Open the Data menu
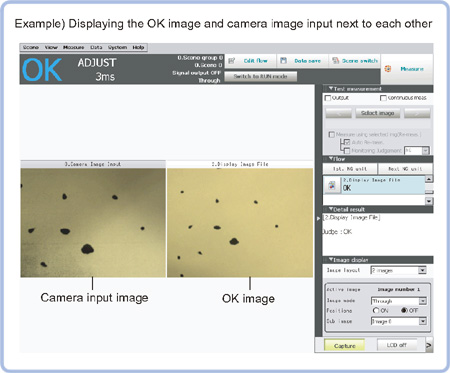The width and height of the screenshot is (450, 373). click(x=96, y=47)
